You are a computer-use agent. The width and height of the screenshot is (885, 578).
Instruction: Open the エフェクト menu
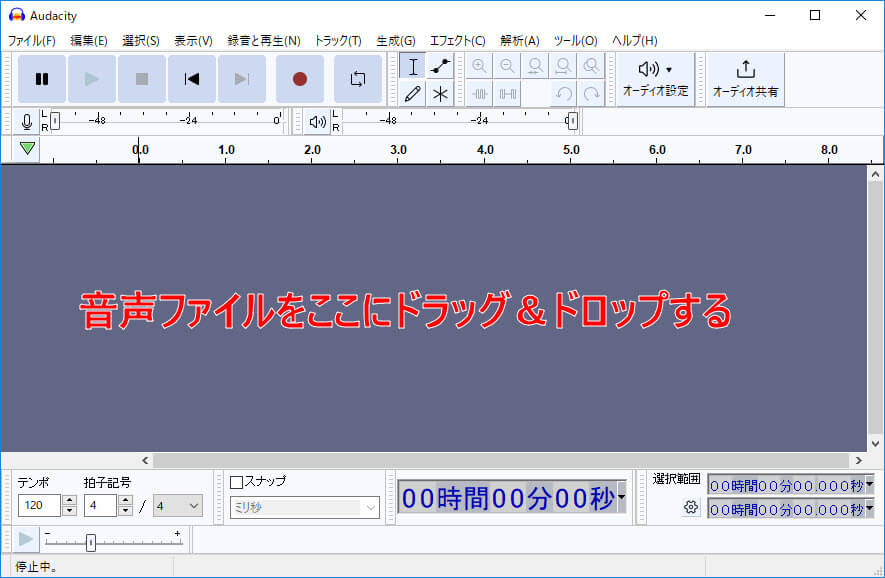click(456, 40)
